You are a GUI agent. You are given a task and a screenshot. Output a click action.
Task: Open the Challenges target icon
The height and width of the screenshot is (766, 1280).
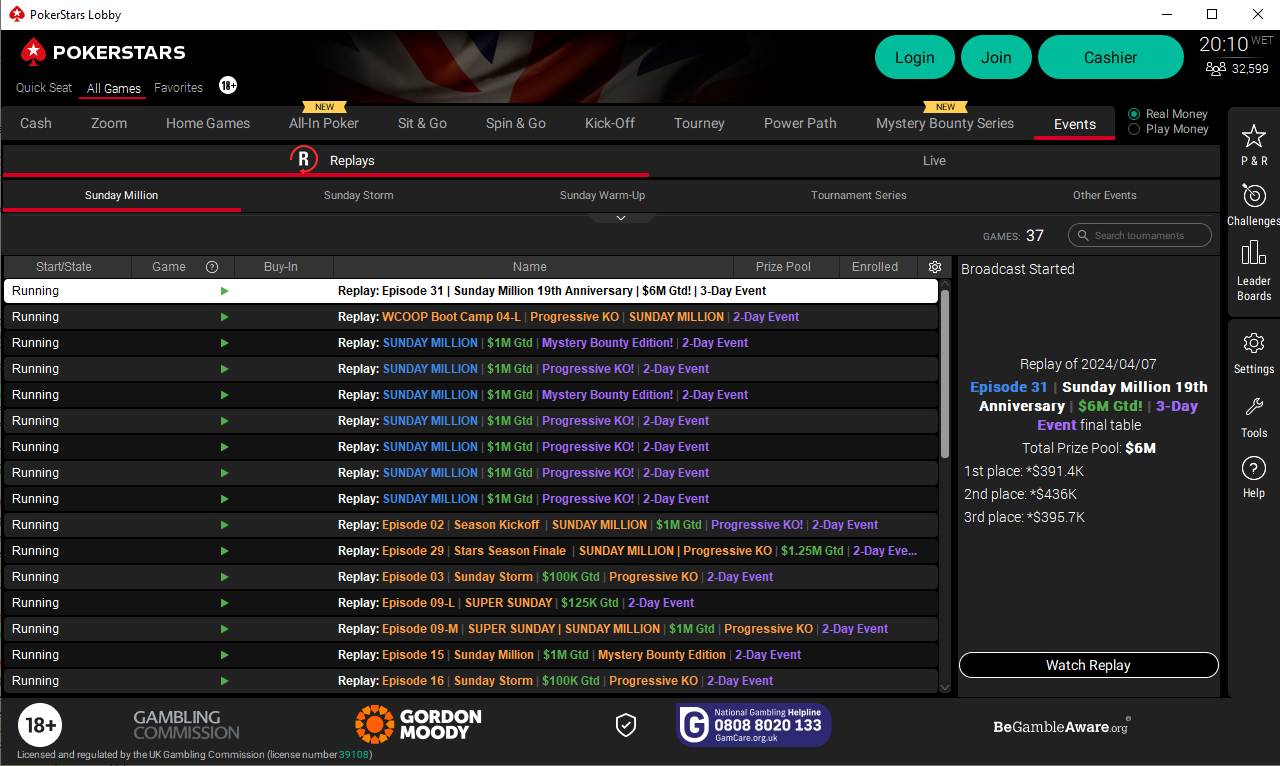1254,195
